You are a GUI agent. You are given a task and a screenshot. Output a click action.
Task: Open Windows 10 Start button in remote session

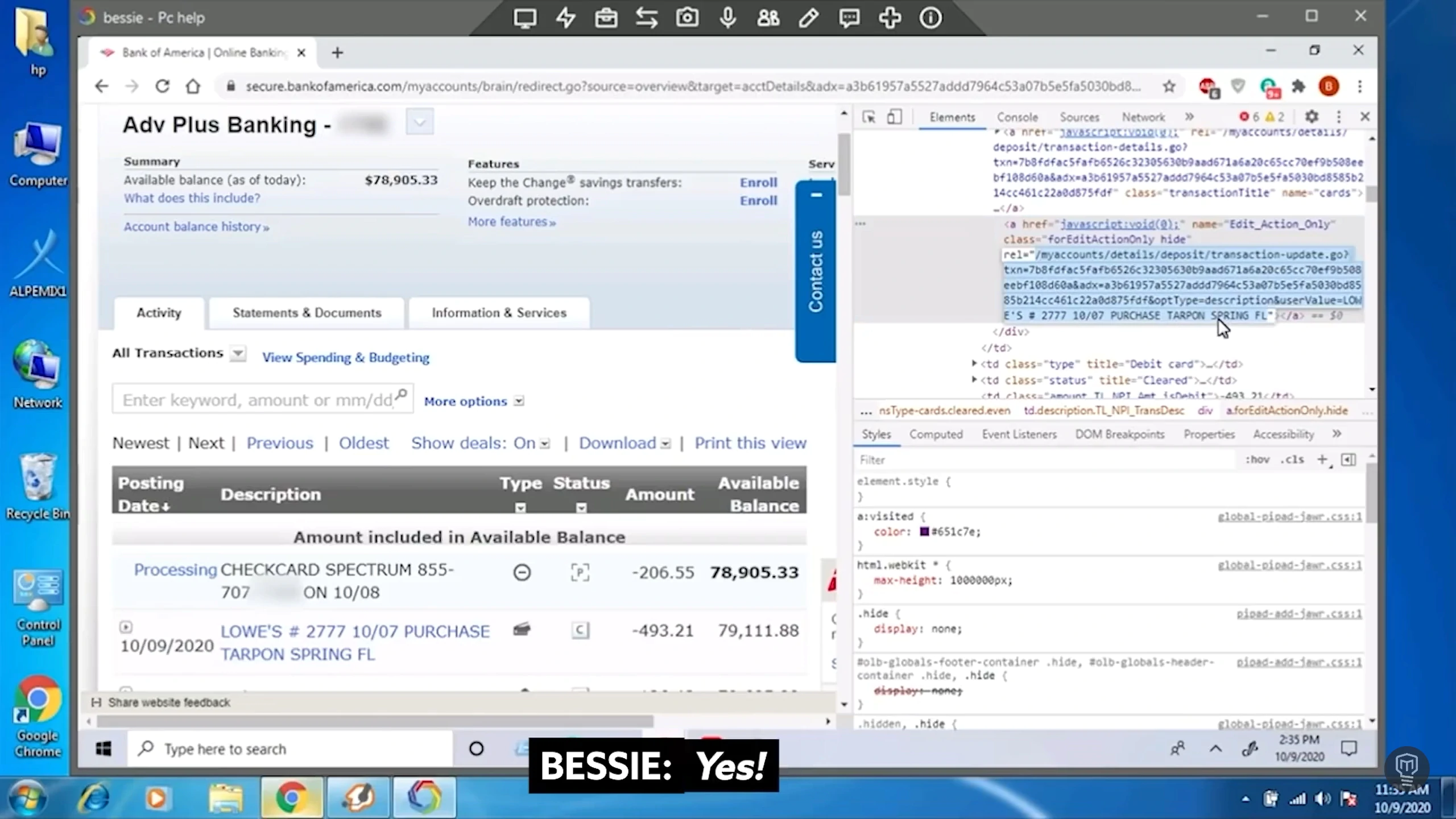tap(104, 749)
